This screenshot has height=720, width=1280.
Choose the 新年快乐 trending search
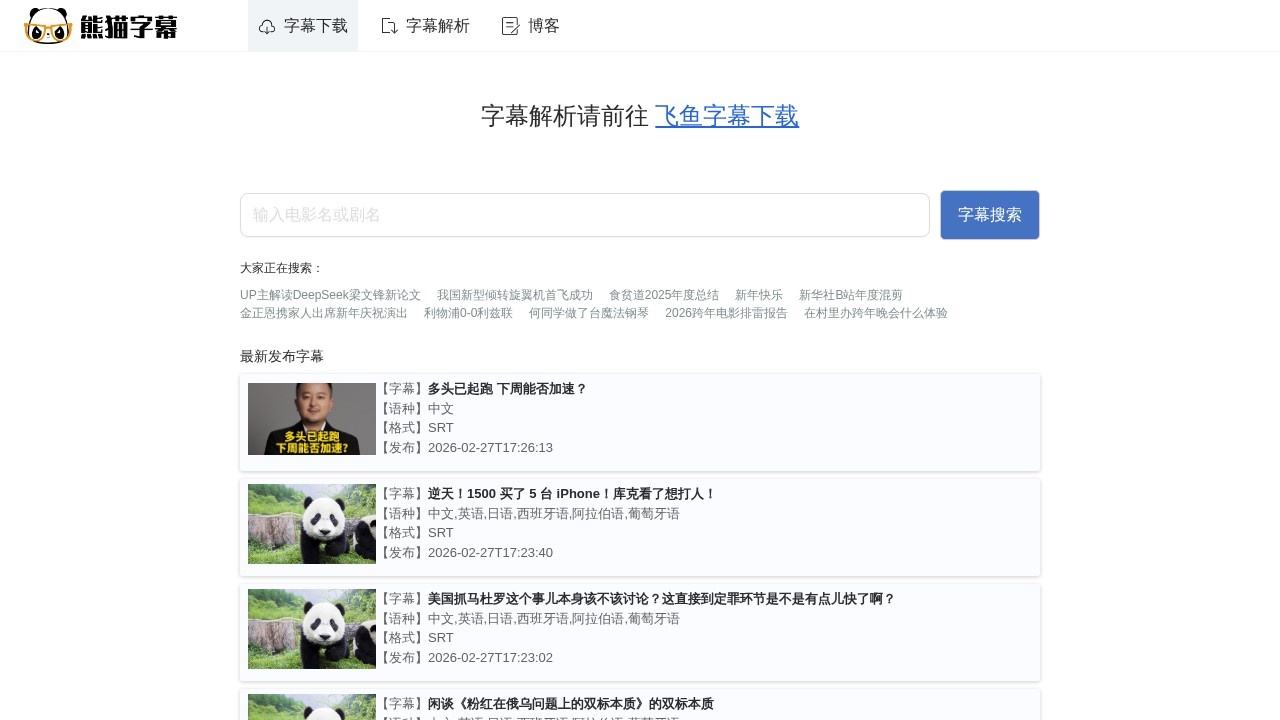tap(758, 295)
